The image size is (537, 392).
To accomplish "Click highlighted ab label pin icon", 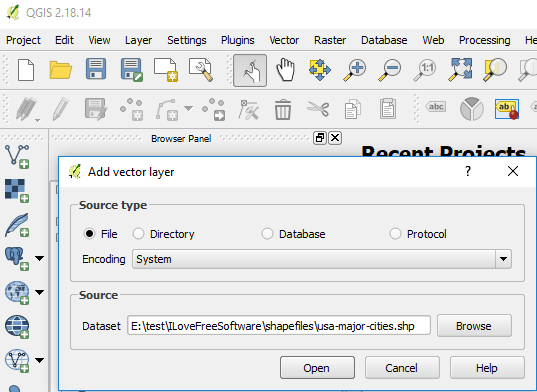I will [x=507, y=109].
